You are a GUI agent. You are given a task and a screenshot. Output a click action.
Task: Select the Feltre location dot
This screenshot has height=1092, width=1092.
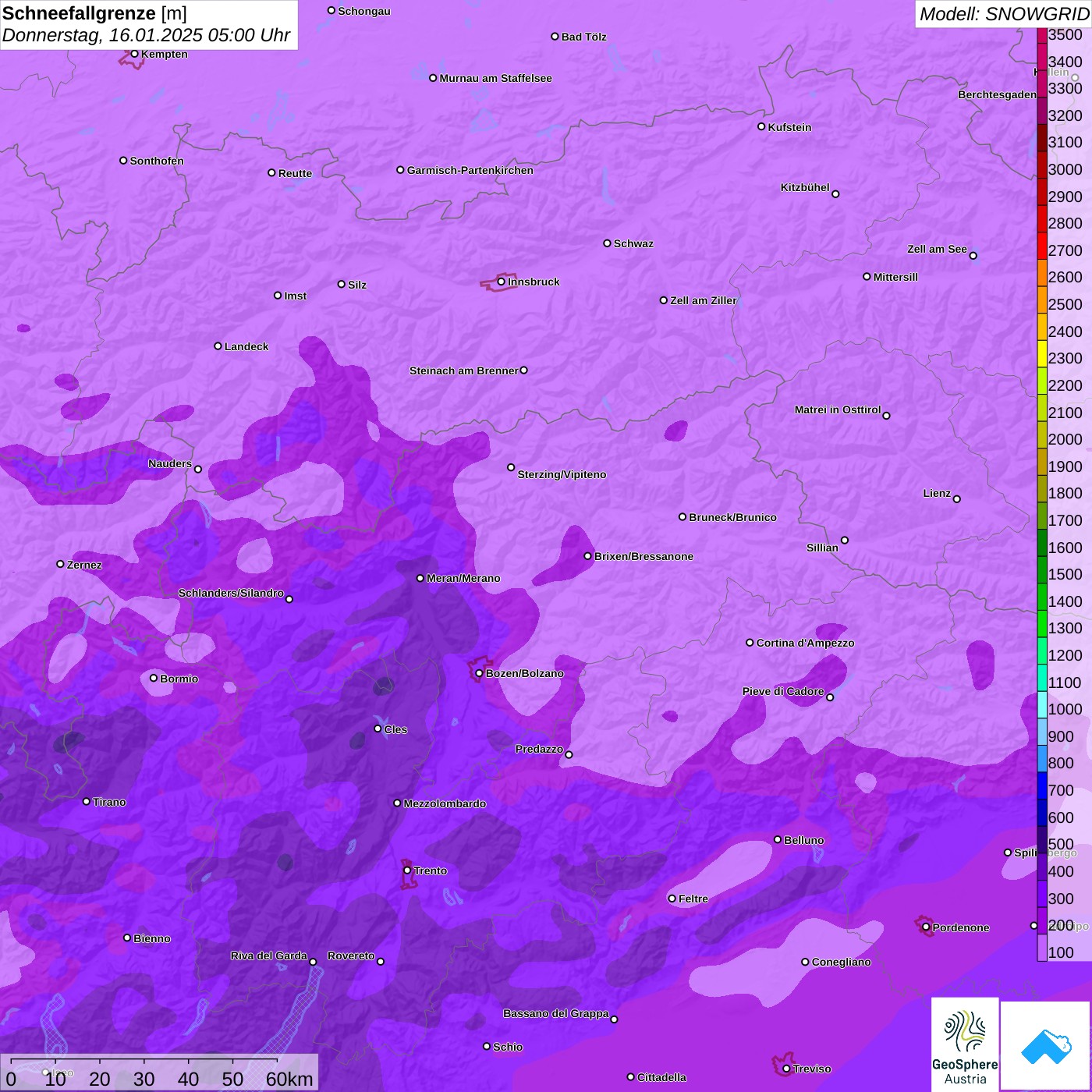[x=672, y=899]
